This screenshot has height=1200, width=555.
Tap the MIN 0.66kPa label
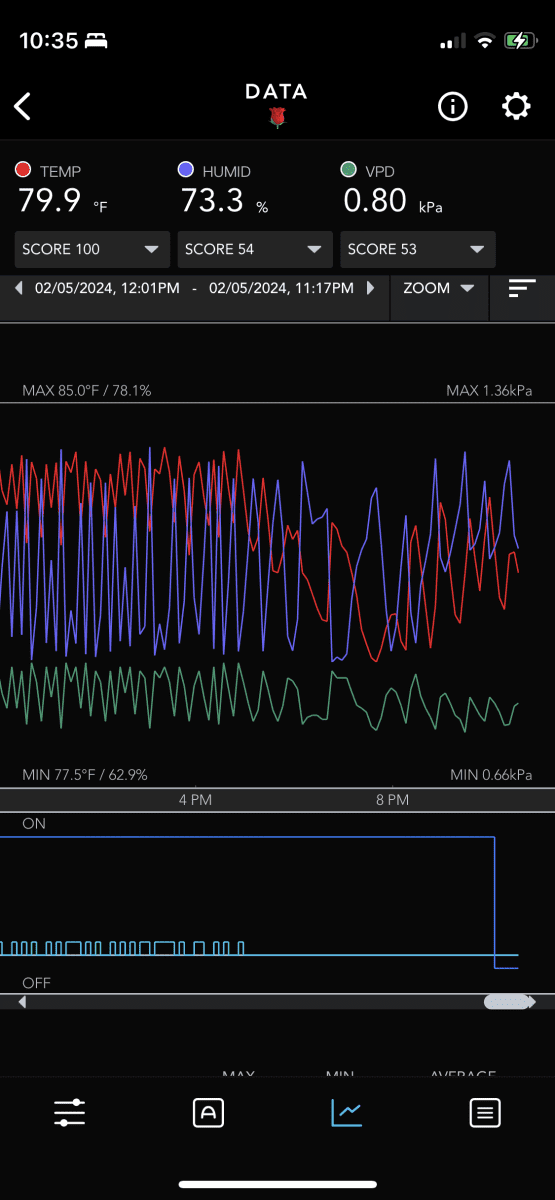click(491, 774)
